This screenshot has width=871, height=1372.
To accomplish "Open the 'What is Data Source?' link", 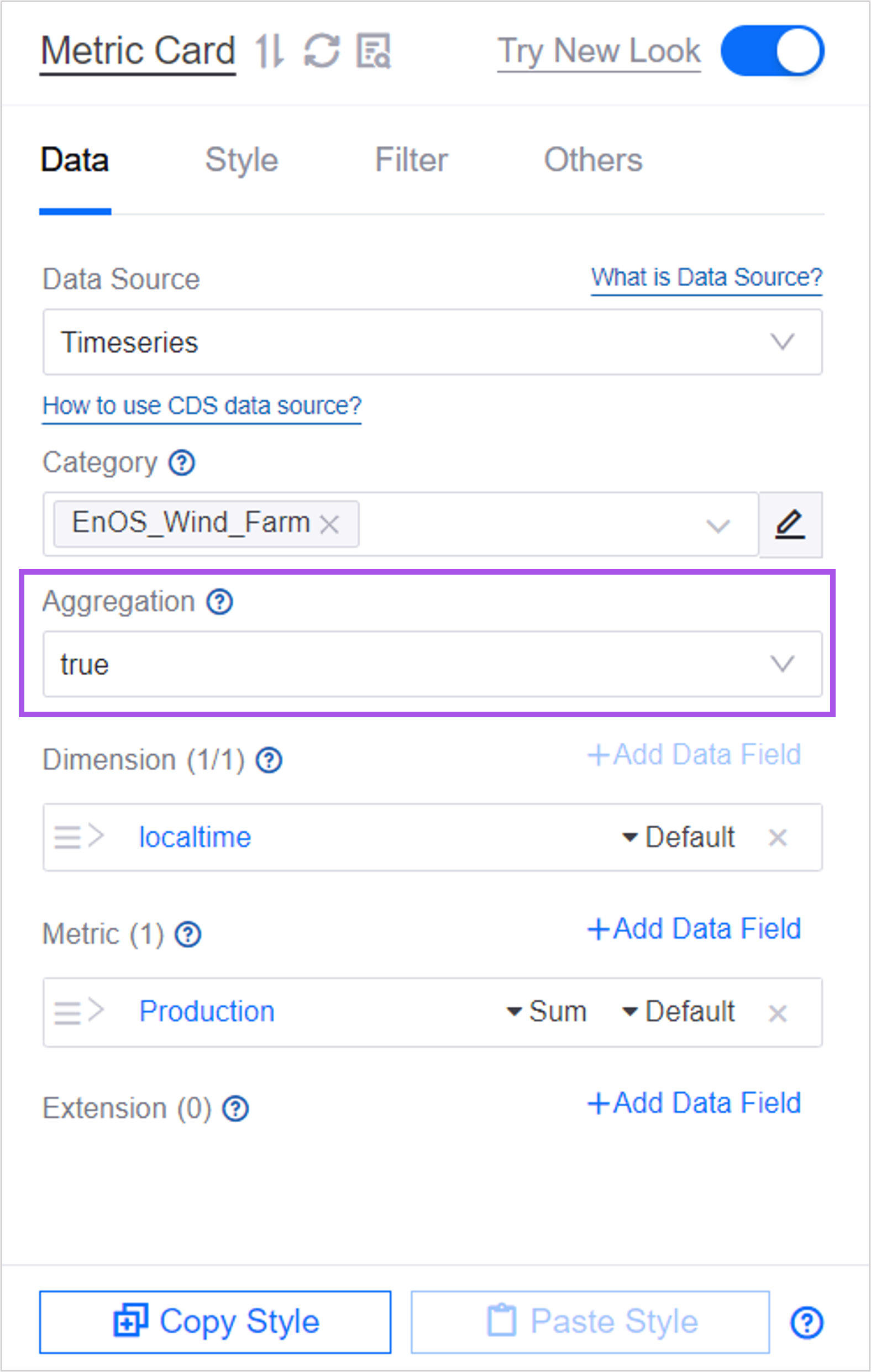I will pos(706,278).
